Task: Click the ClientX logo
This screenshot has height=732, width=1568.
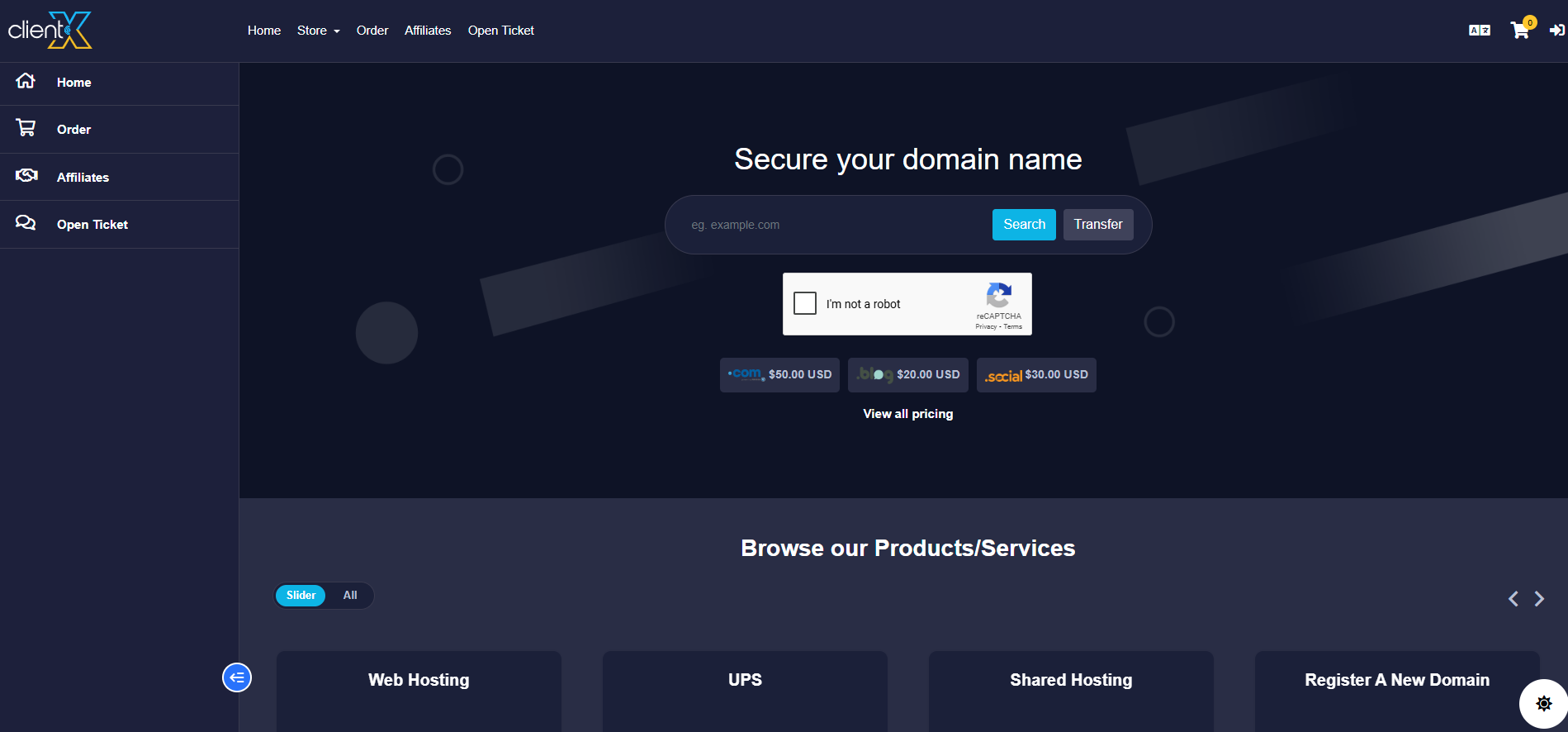Action: [x=50, y=31]
